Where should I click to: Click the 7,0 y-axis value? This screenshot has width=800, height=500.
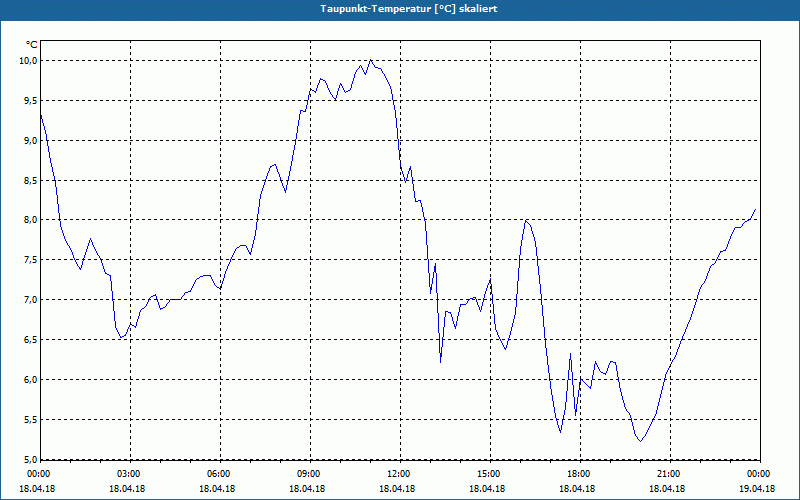click(31, 299)
